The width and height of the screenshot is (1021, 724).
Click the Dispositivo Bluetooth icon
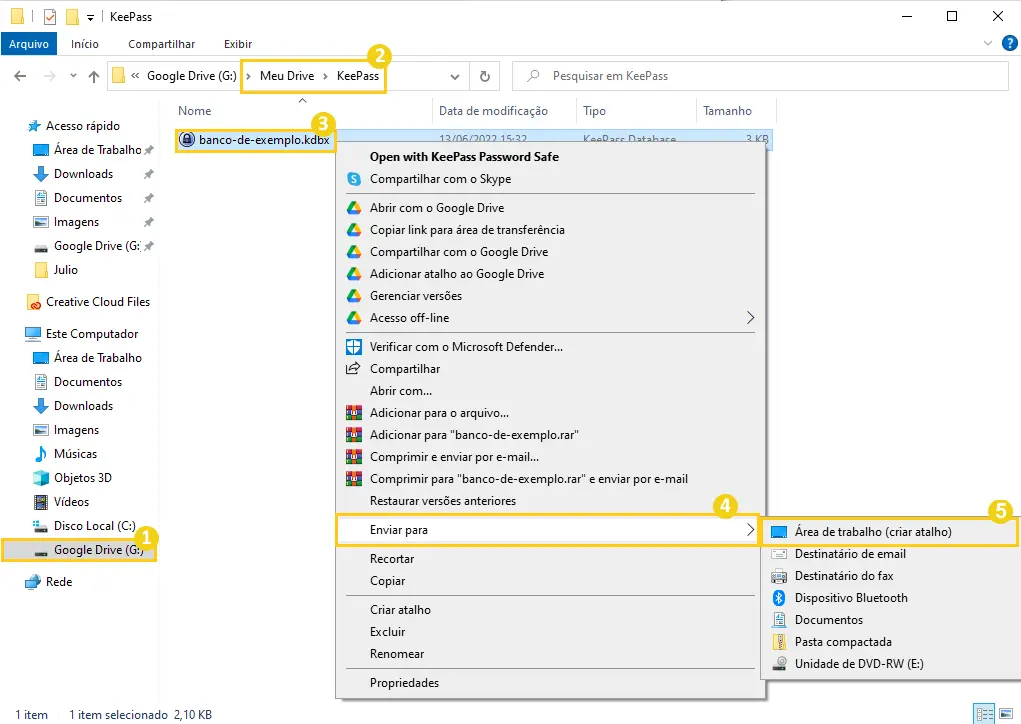tap(779, 598)
